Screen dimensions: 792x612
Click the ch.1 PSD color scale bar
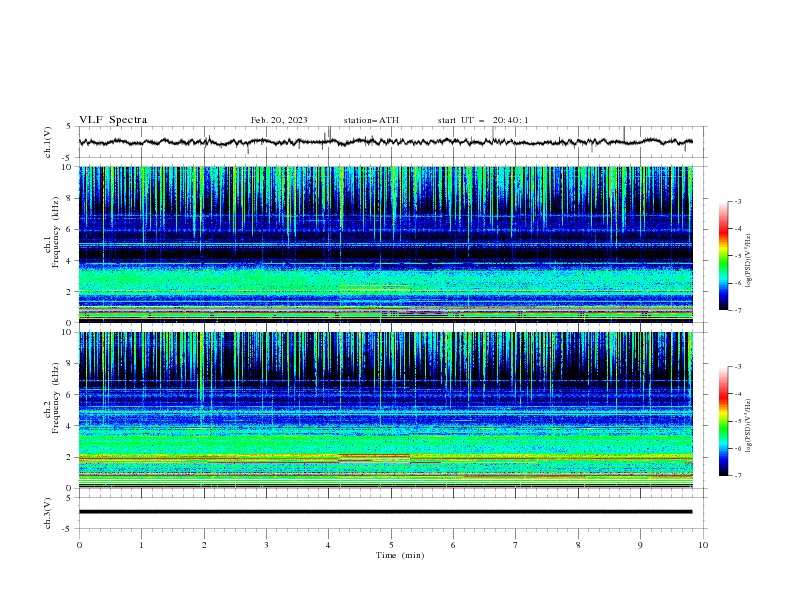tap(723, 256)
